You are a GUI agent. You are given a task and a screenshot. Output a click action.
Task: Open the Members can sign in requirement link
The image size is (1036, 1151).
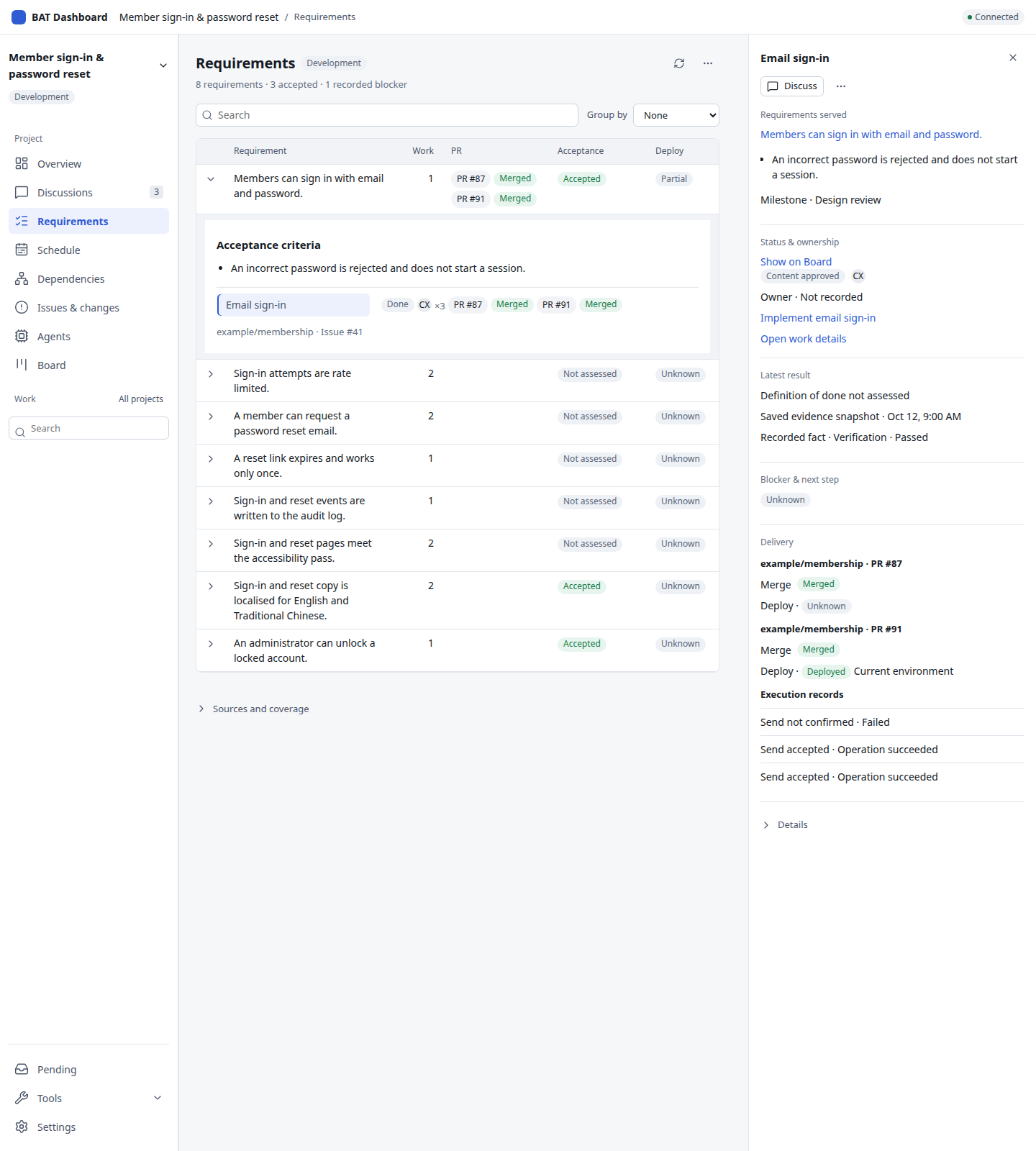click(871, 135)
